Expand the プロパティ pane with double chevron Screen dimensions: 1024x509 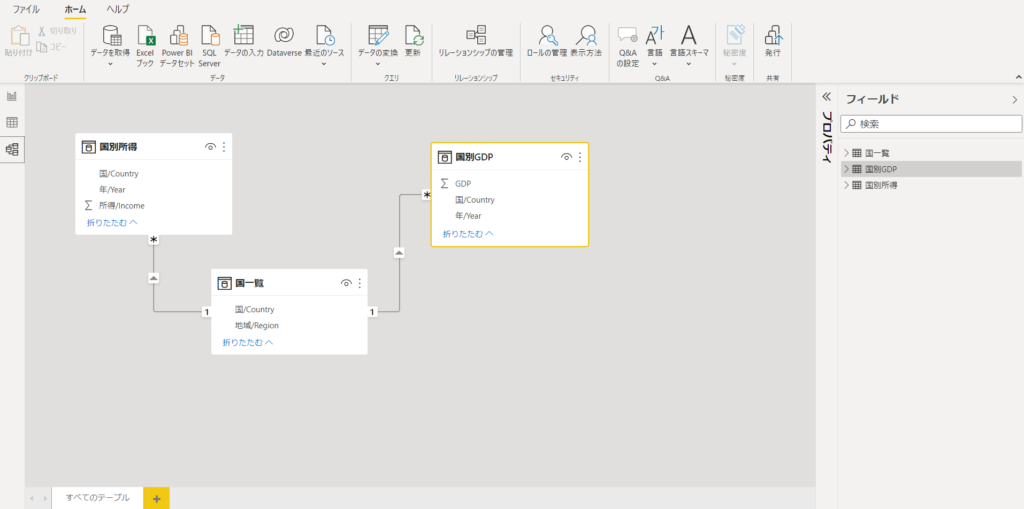point(826,97)
